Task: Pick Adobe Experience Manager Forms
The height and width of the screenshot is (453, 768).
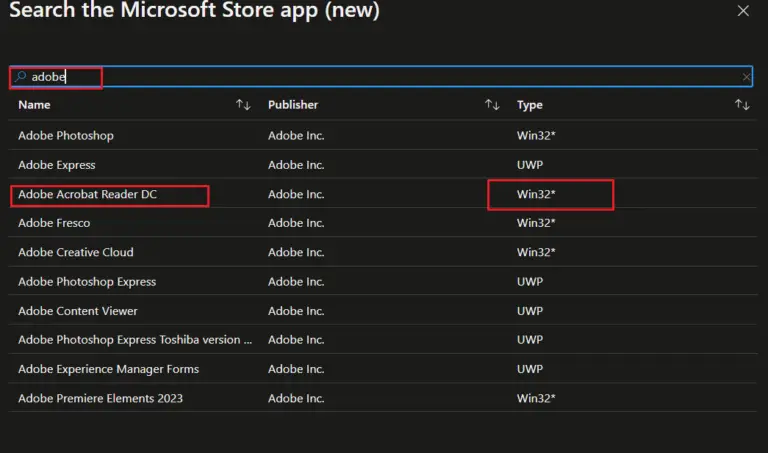Action: coord(108,369)
